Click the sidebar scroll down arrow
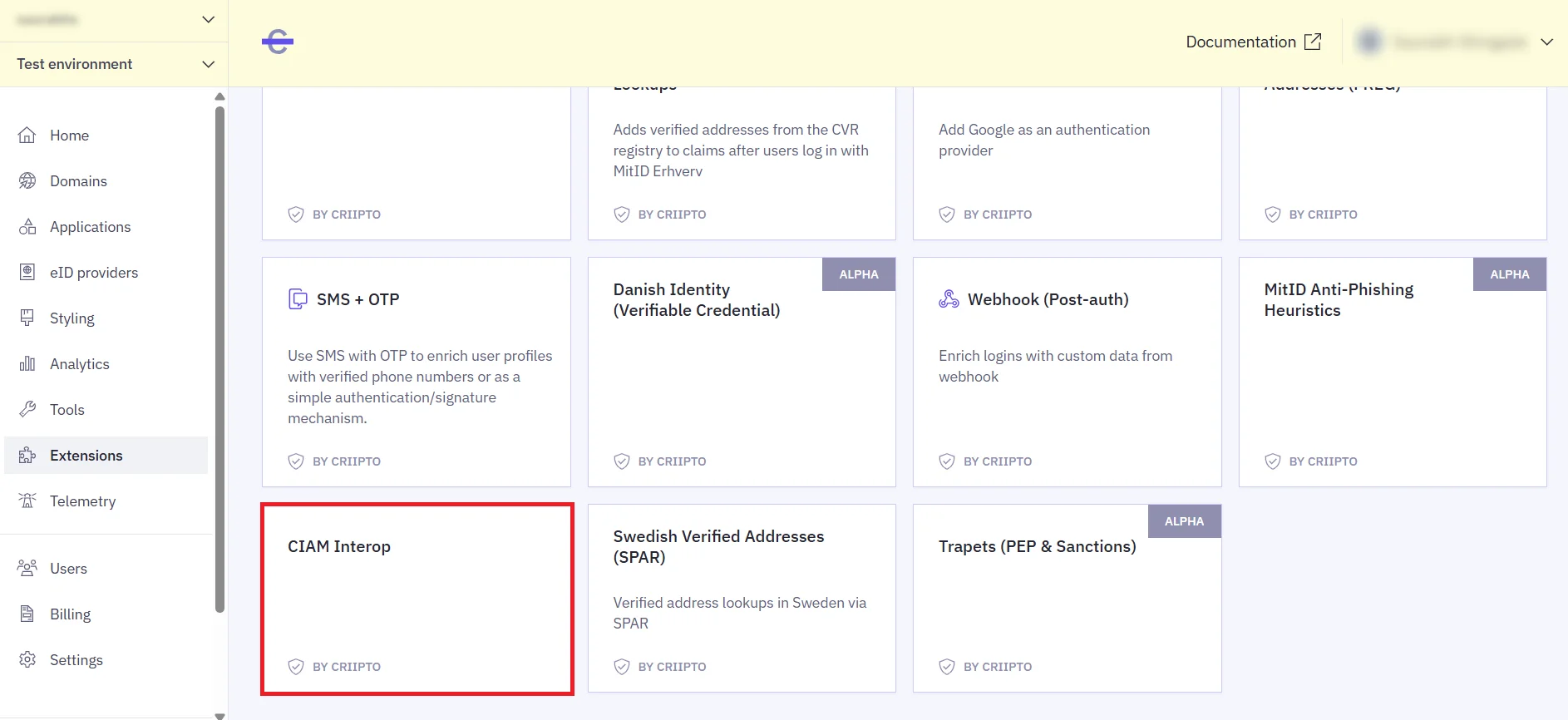The image size is (1568, 720). (219, 715)
